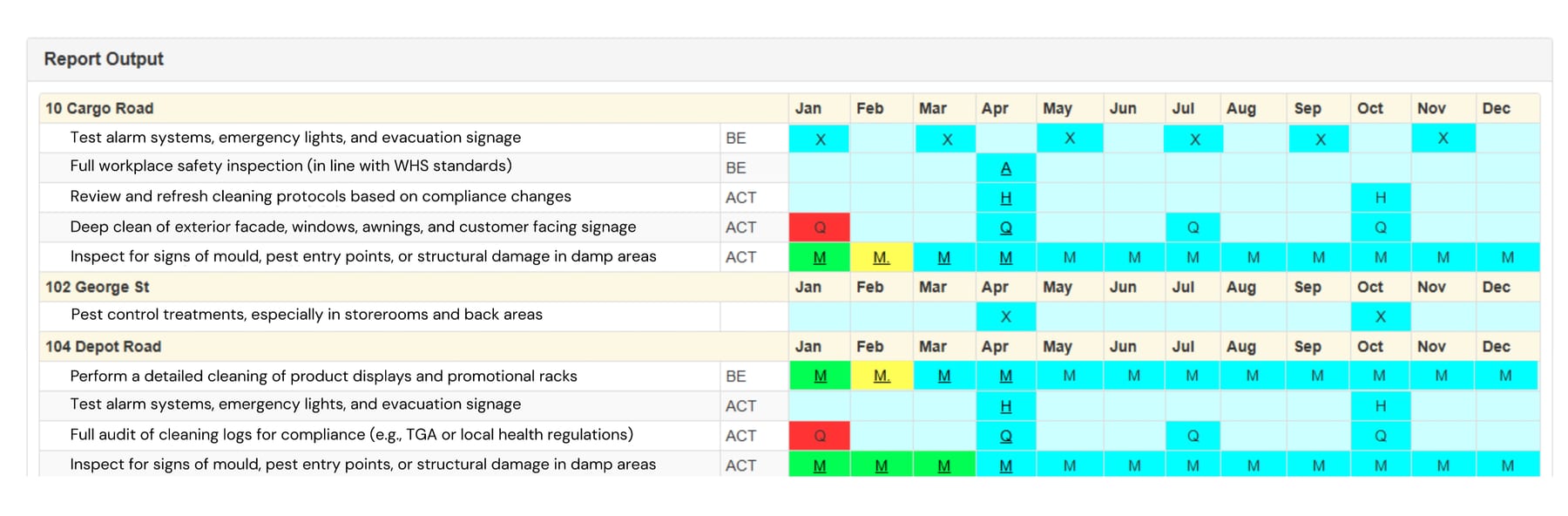Select the 102 George St section header

98,287
